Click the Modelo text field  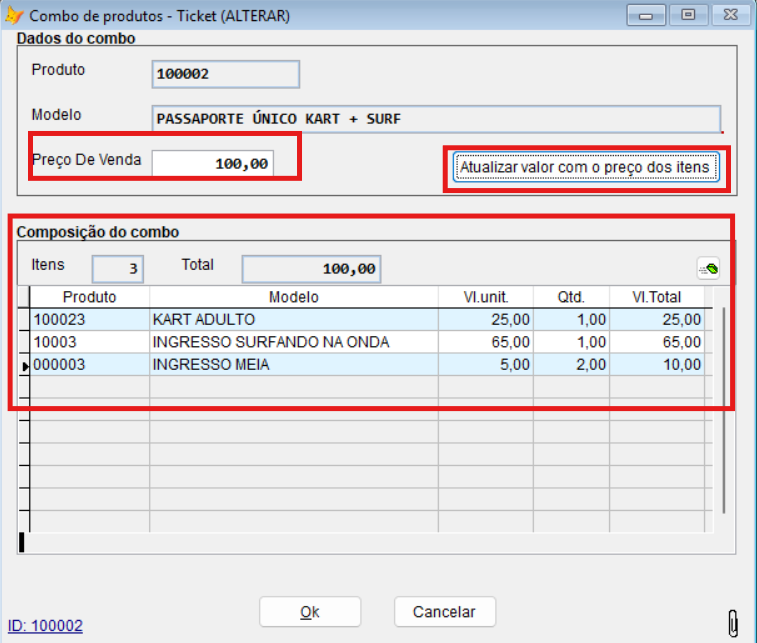pyautogui.click(x=435, y=119)
